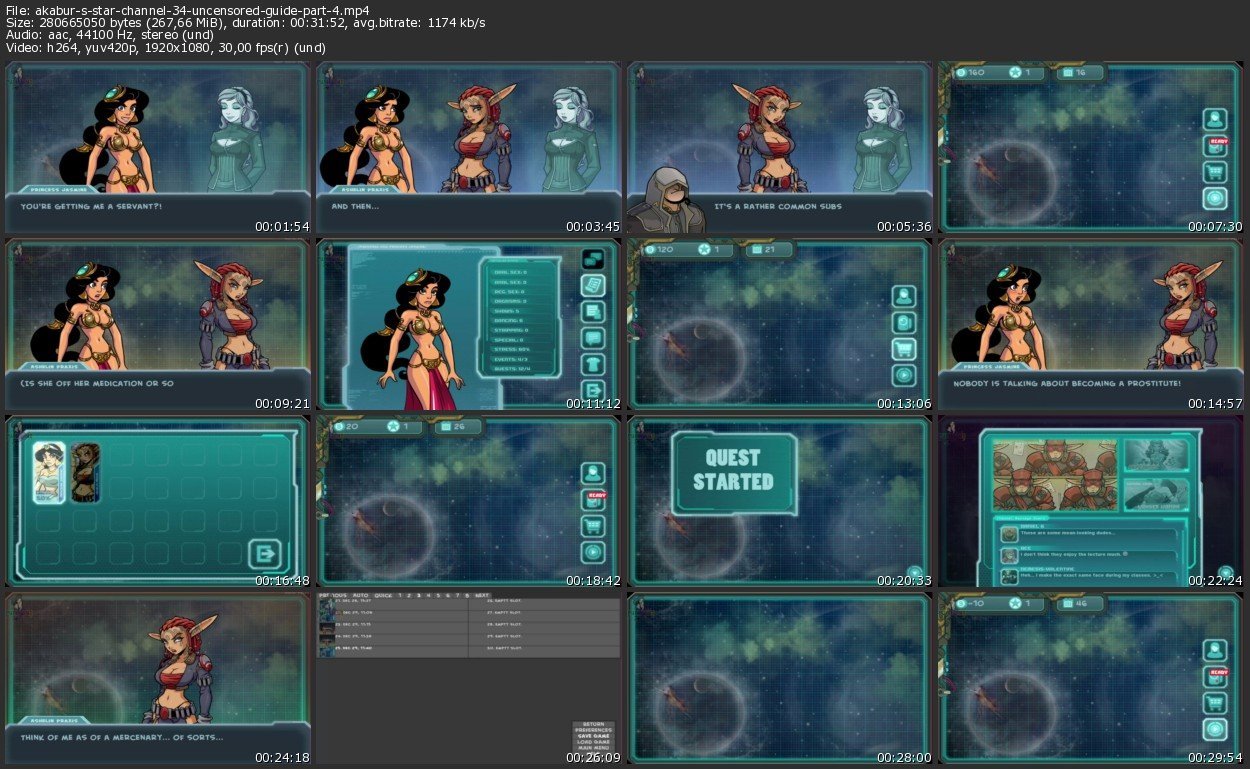Open the profile icon in the 00:07:30 frame

(x=1214, y=120)
